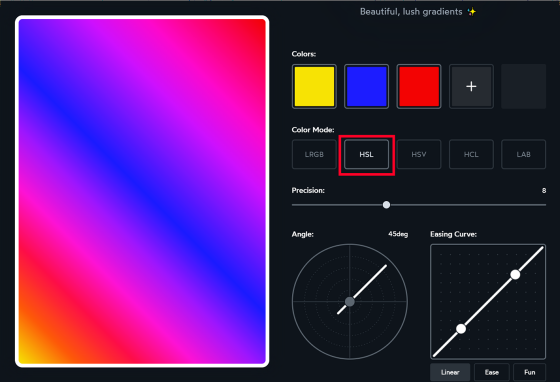Screen dimensions: 560x382
Task: Click the sparkle emoji icon beside the heading
Action: tap(472, 12)
